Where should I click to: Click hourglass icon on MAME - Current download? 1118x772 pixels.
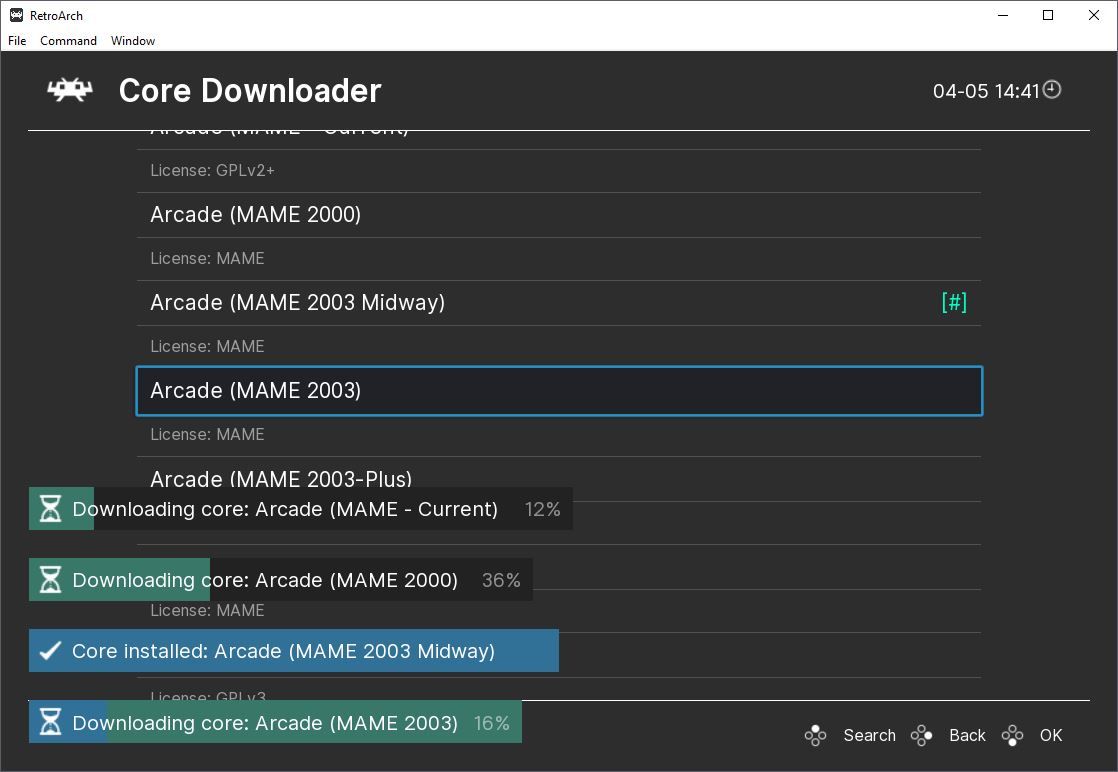50,509
